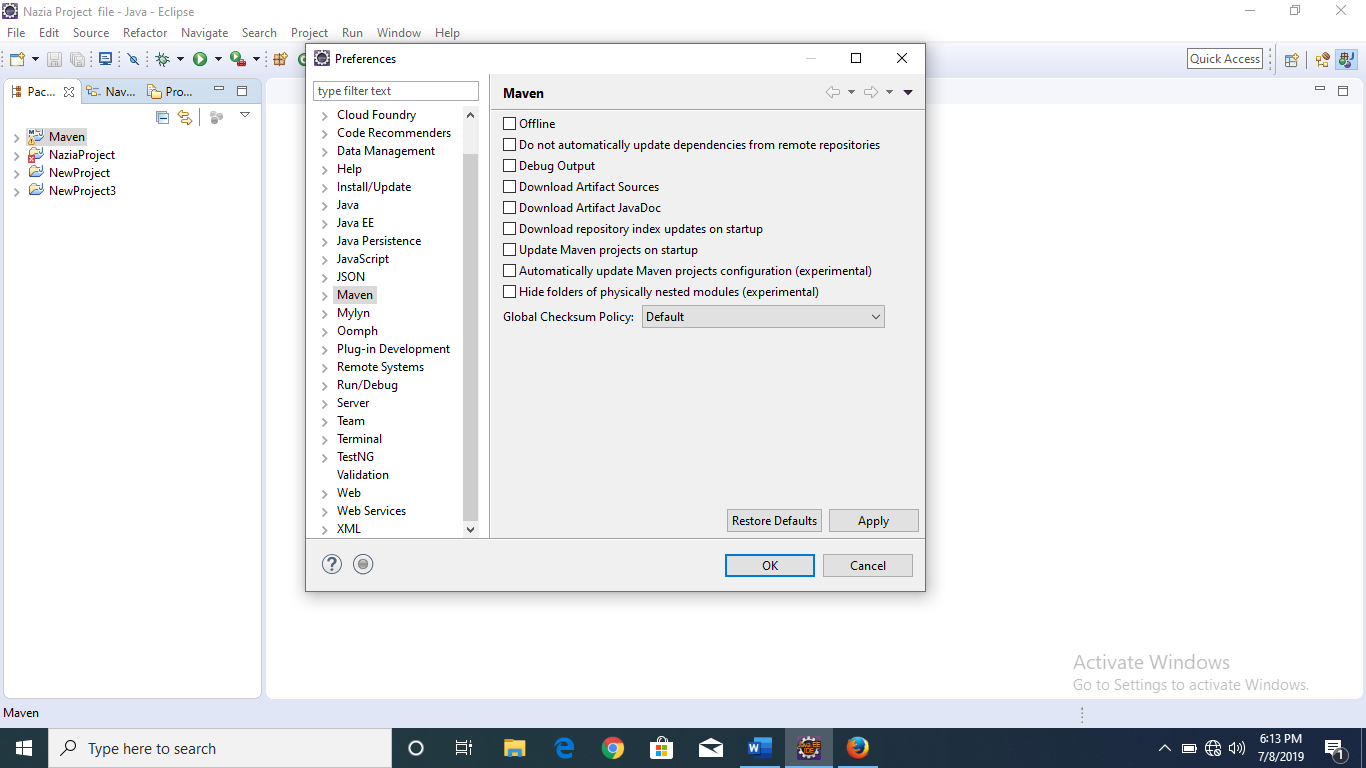The width and height of the screenshot is (1366, 768).
Task: Enable Automatically update Maven projects configuration
Action: tap(510, 271)
